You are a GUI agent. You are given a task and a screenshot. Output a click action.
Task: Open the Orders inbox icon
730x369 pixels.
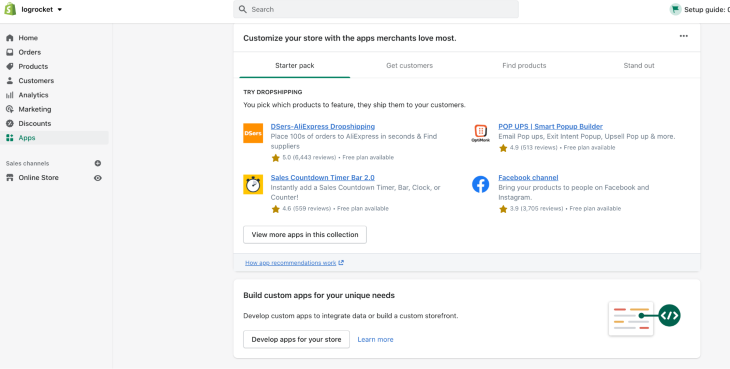coord(9,52)
